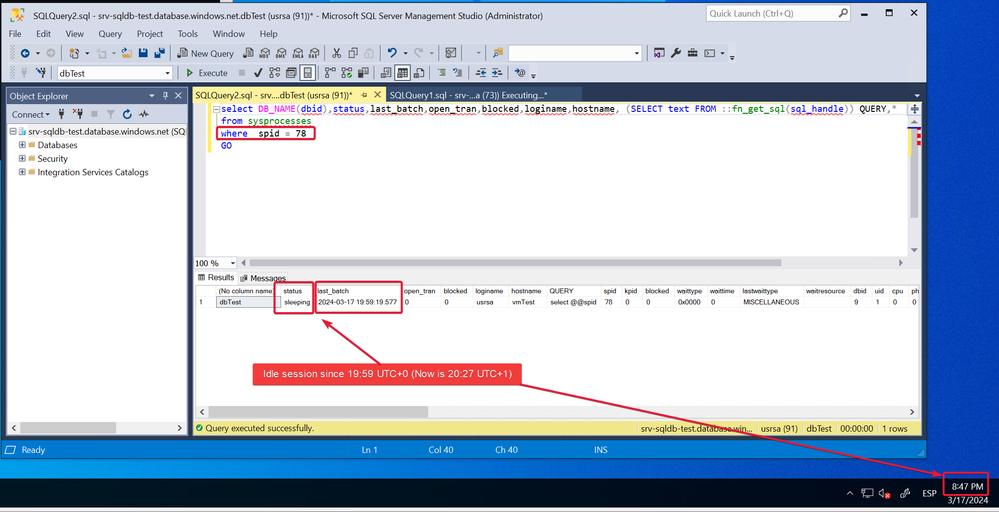Click the Copy icon in toolbar
The image size is (999, 512).
353,53
